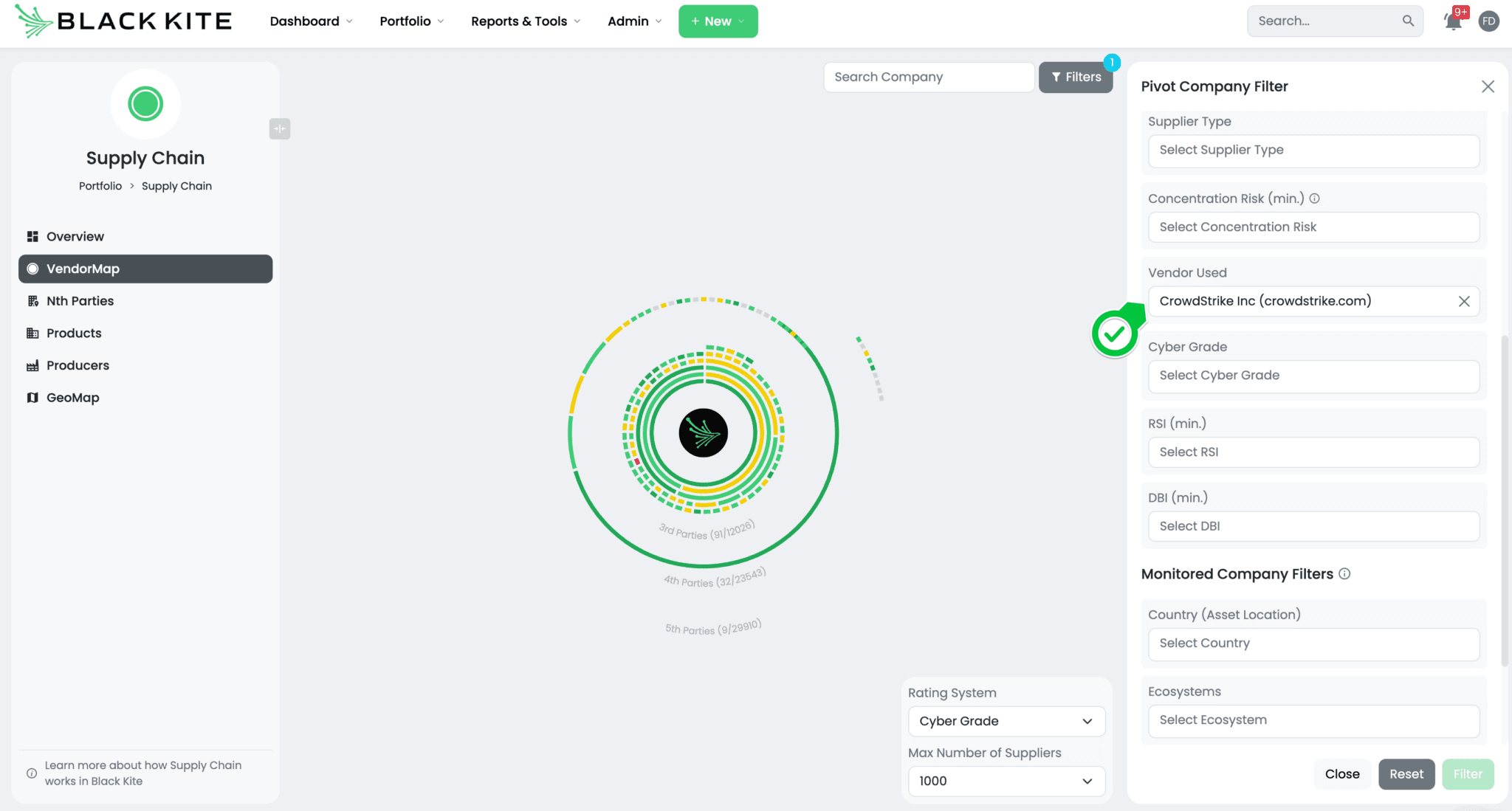Open the Select Cyber Grade dropdown
This screenshot has height=811, width=1512.
pyautogui.click(x=1313, y=376)
